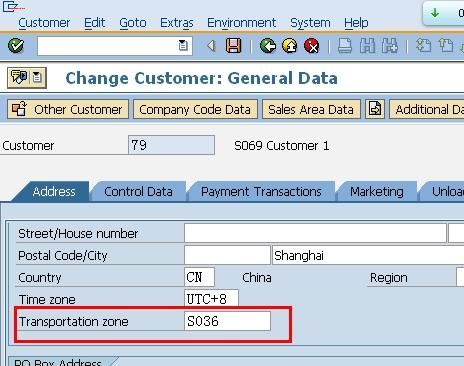
Task: Switch to the Unloading Points tab
Action: (x=443, y=191)
